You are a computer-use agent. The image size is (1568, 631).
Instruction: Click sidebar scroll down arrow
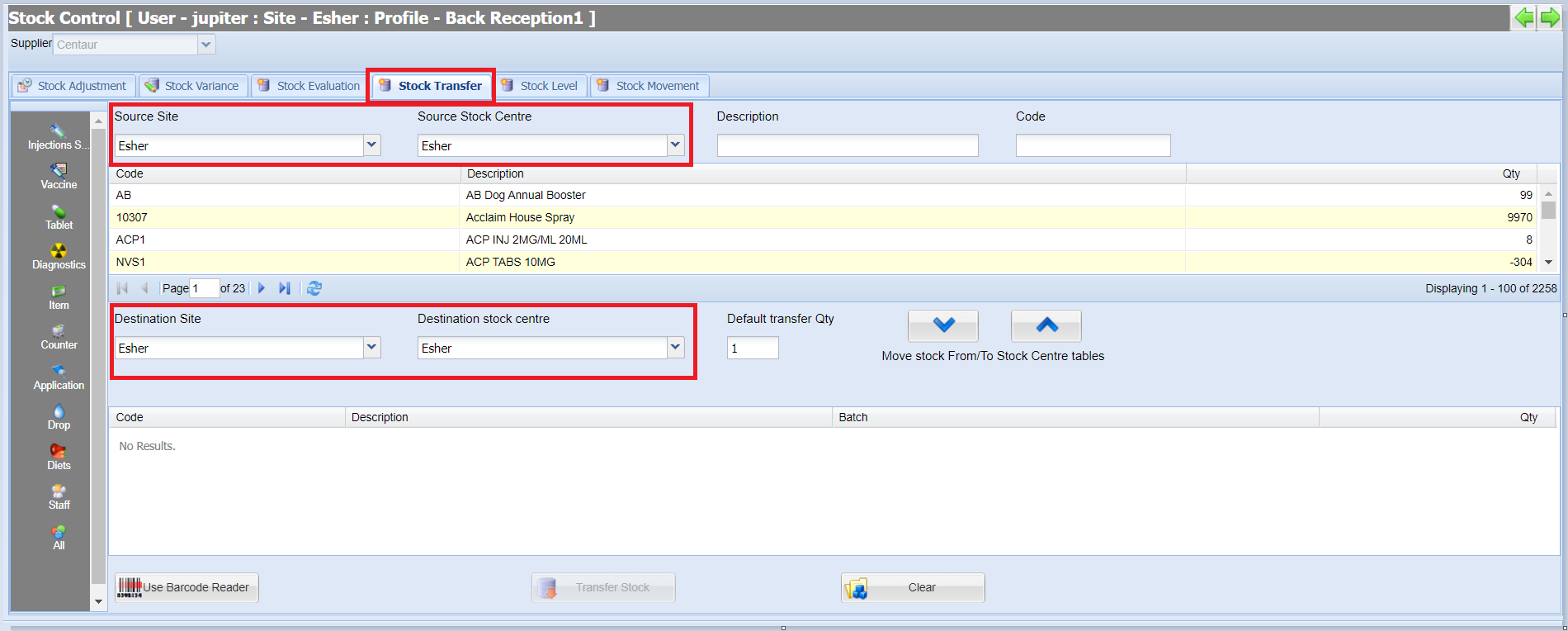click(x=98, y=601)
